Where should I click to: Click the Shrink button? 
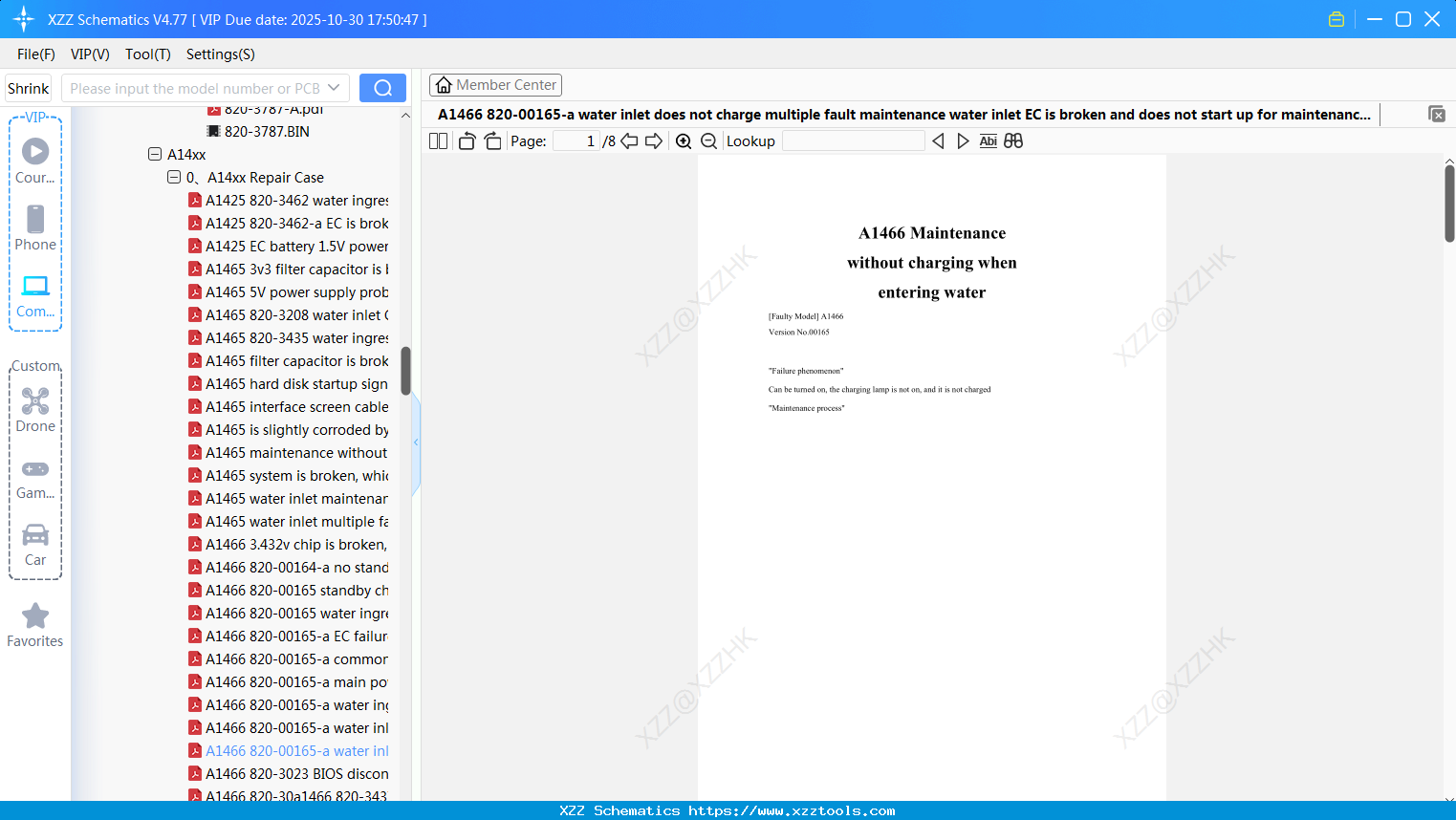pos(29,88)
